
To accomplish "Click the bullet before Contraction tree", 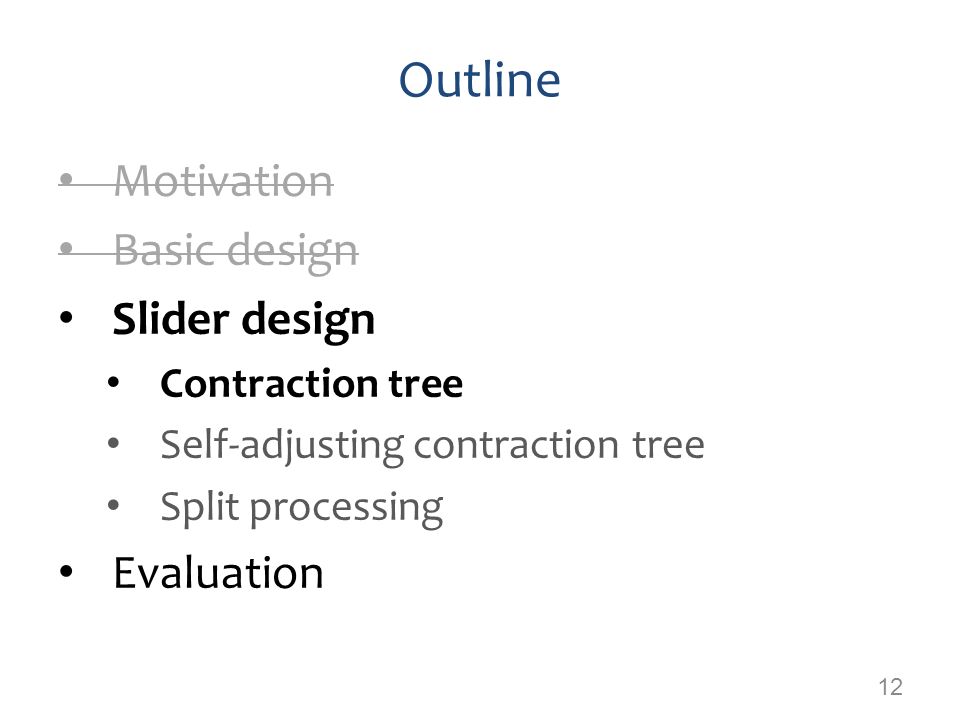I will point(113,382).
